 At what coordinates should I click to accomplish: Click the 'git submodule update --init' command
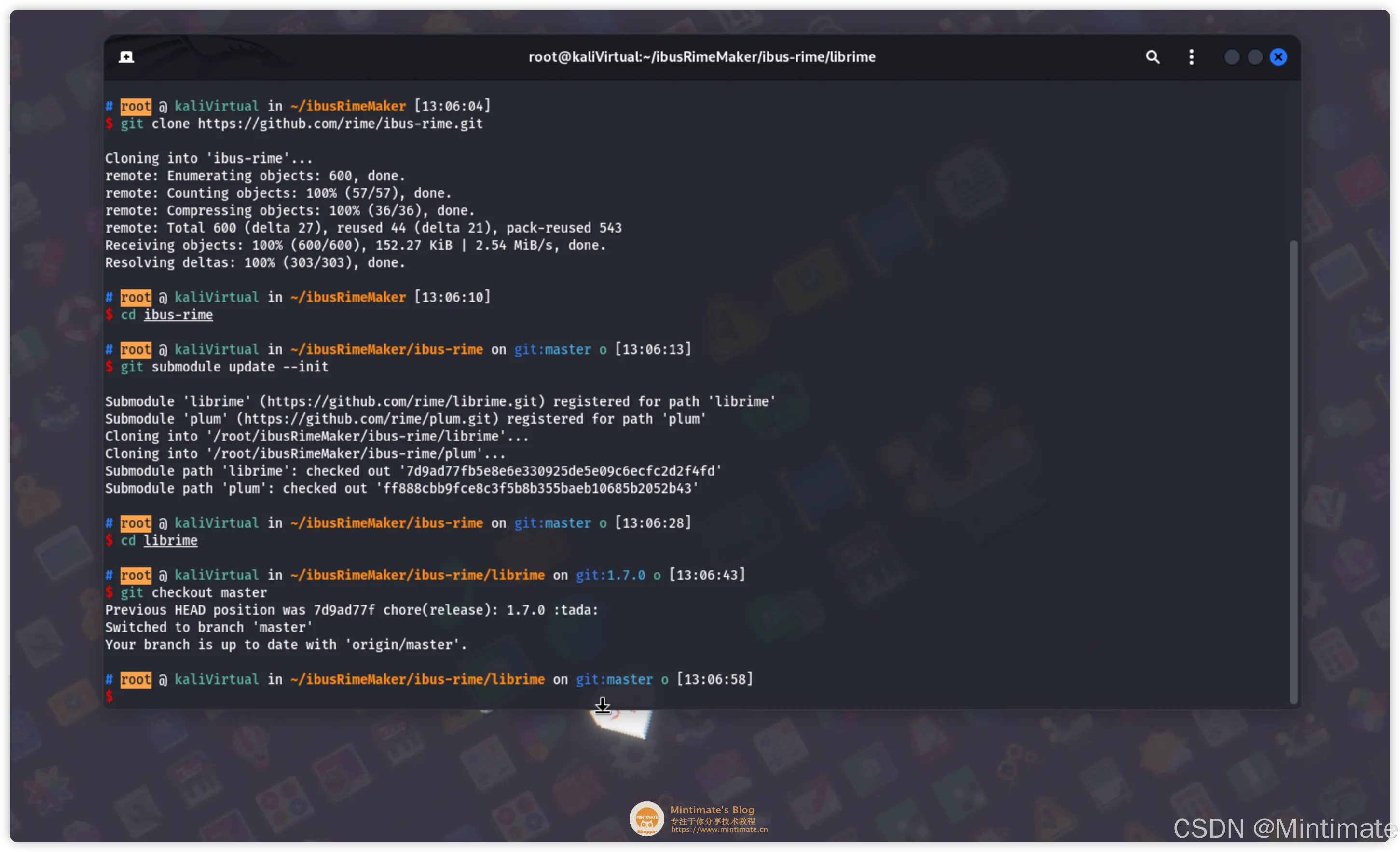224,367
